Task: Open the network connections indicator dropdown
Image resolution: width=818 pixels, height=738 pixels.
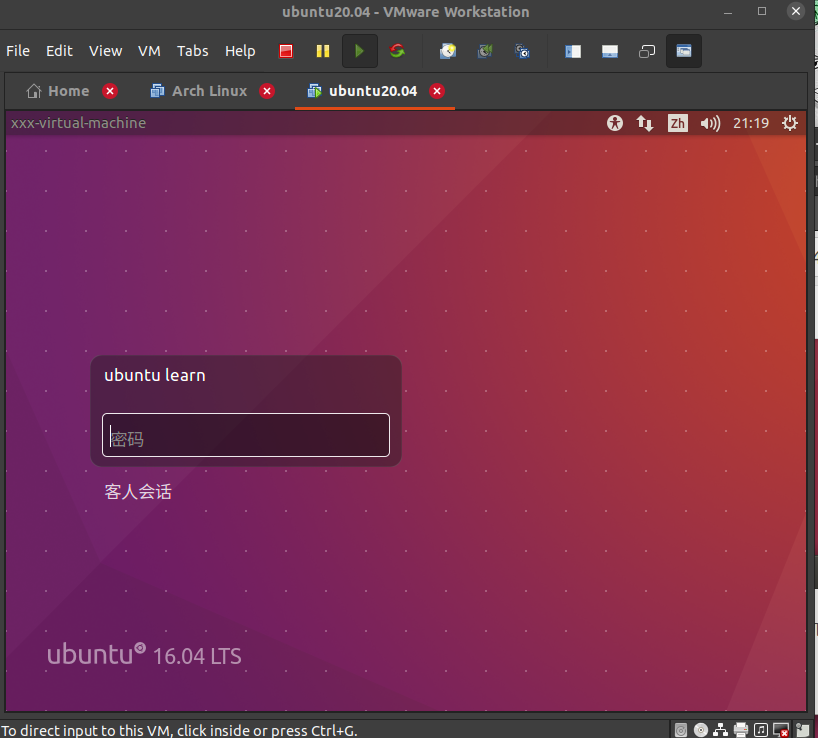Action: pos(645,123)
